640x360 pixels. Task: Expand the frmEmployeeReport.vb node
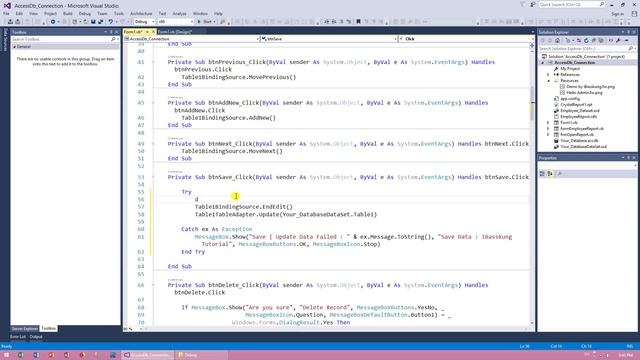click(548, 129)
